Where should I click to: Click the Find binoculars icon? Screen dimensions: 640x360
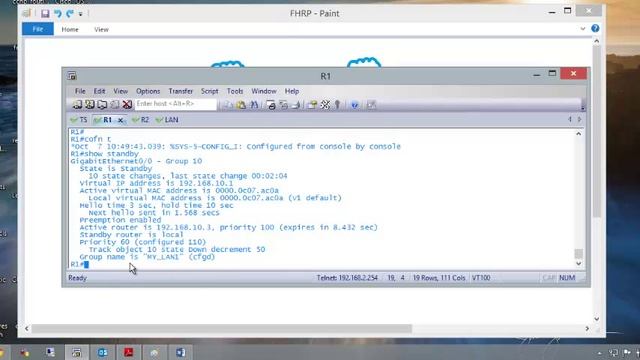[x=254, y=105]
